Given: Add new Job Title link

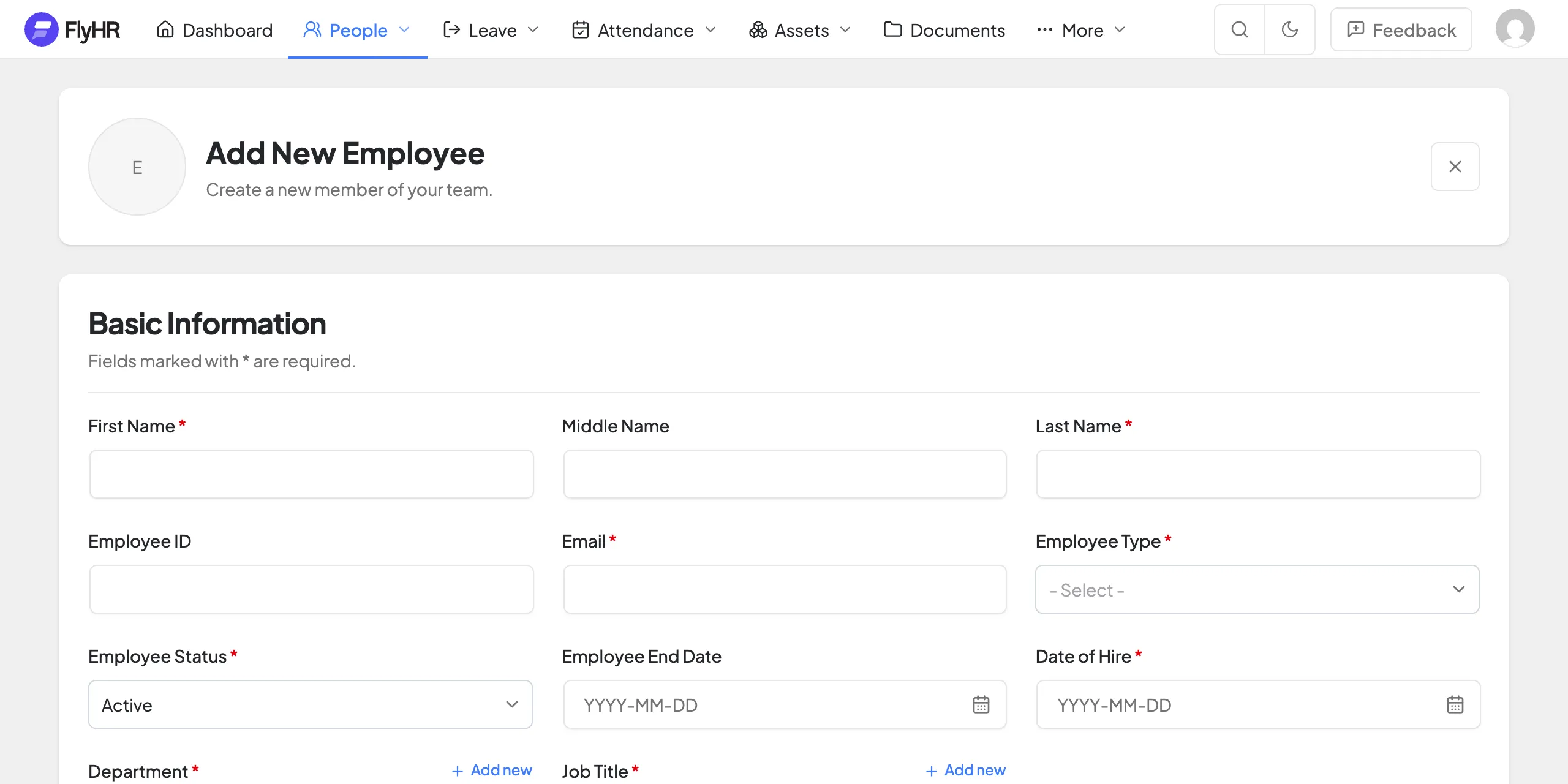Looking at the screenshot, I should [965, 770].
